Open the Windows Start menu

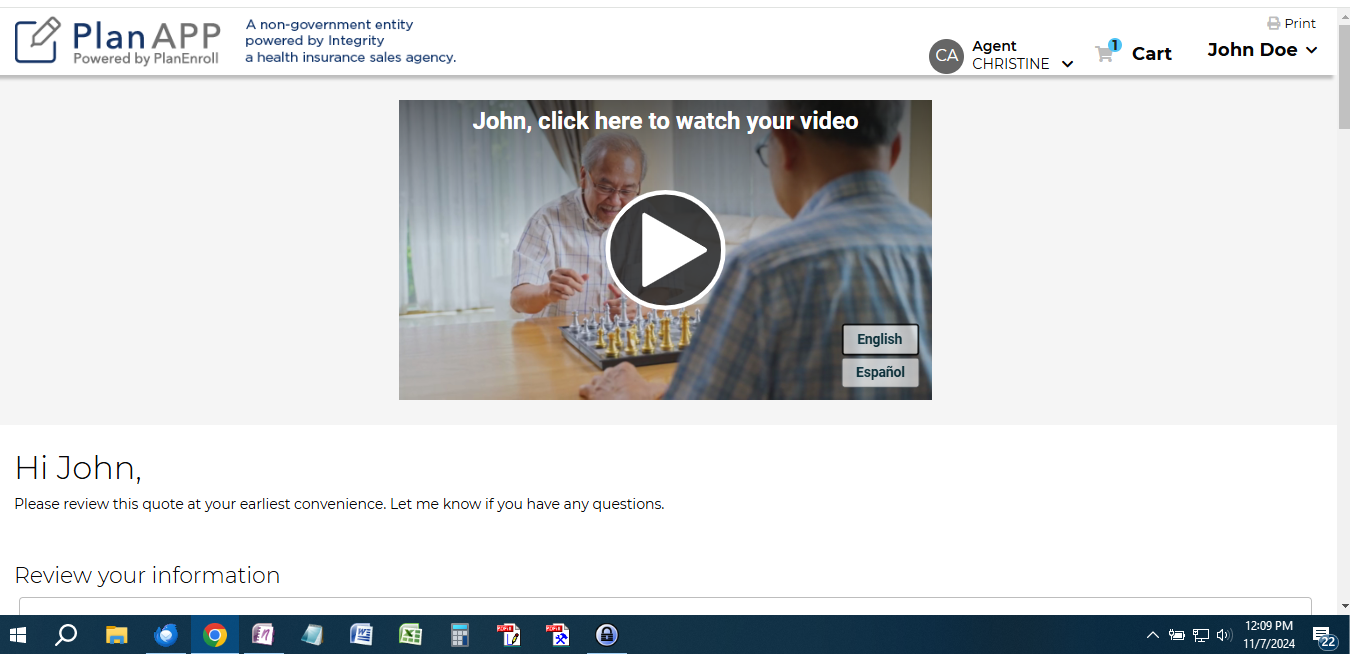tap(18, 635)
